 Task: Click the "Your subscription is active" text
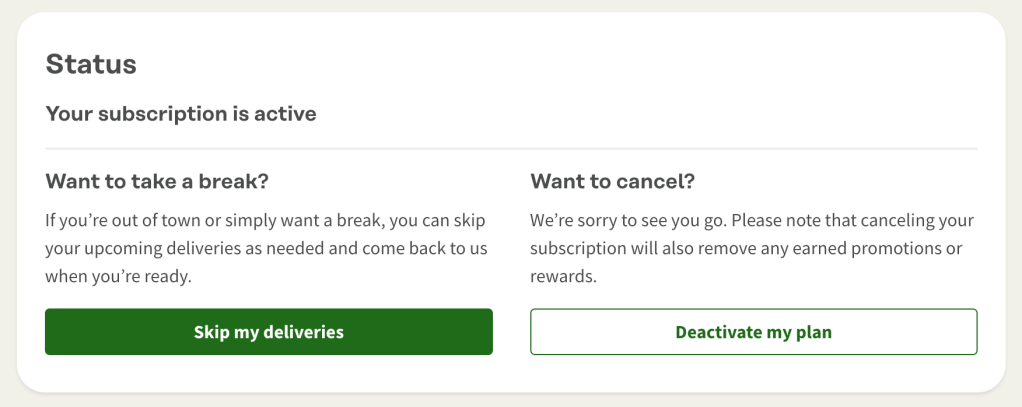pos(181,114)
